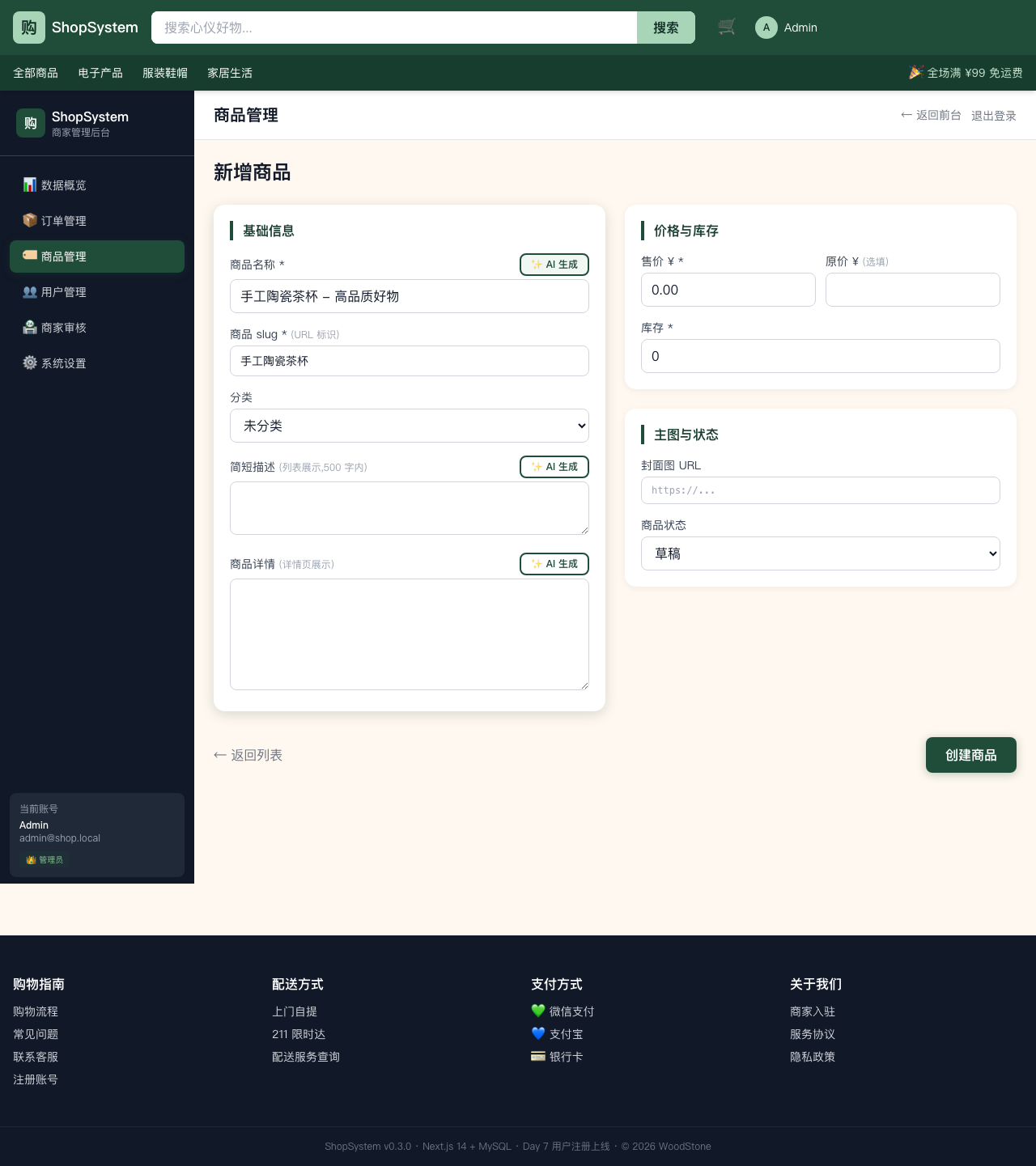Click the Admin username in header

[800, 28]
